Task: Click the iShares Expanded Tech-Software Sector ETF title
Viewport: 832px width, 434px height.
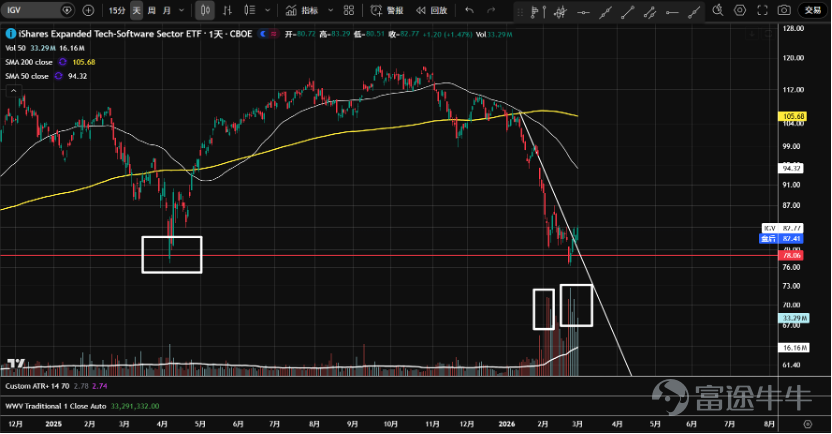Action: [x=109, y=33]
